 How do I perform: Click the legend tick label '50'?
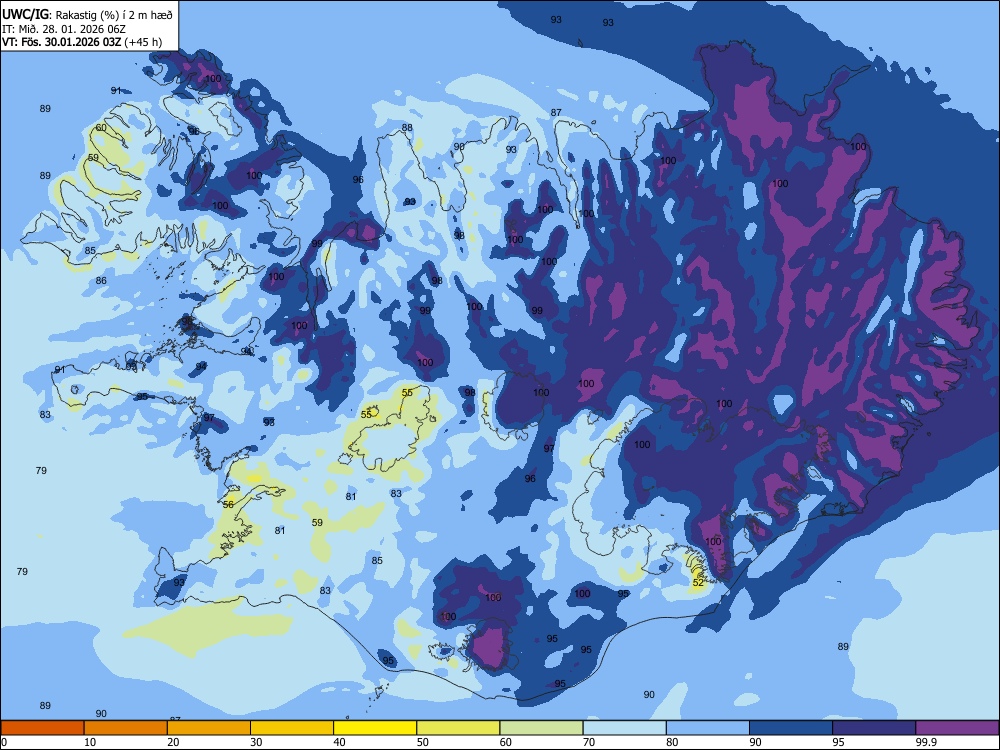click(422, 742)
